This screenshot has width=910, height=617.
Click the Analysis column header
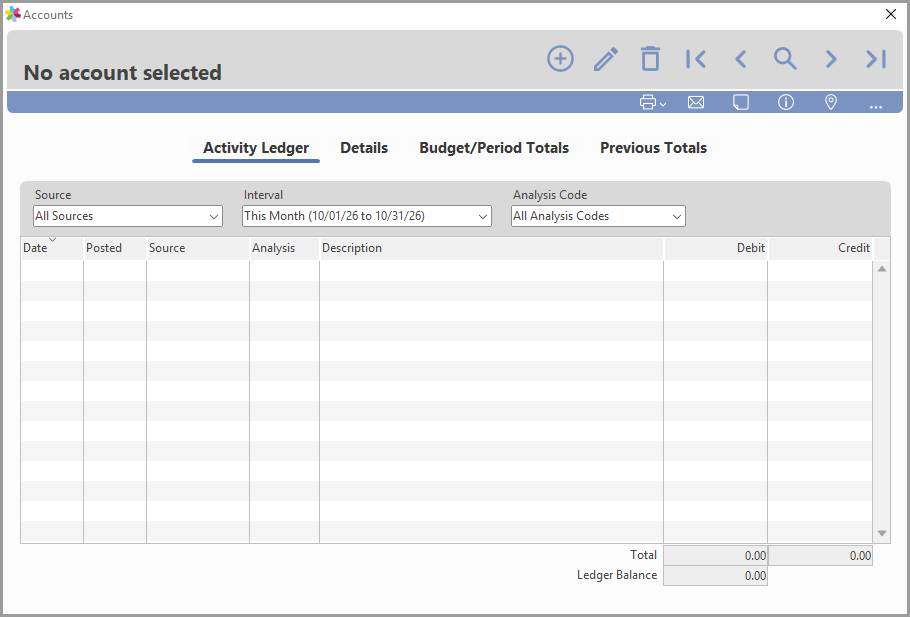(284, 248)
